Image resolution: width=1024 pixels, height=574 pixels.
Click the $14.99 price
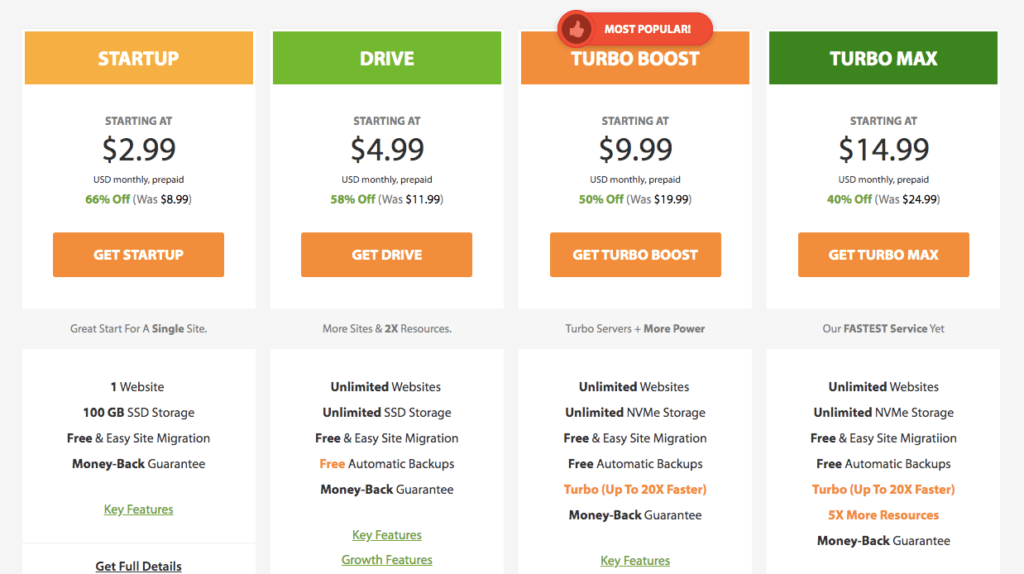[884, 150]
